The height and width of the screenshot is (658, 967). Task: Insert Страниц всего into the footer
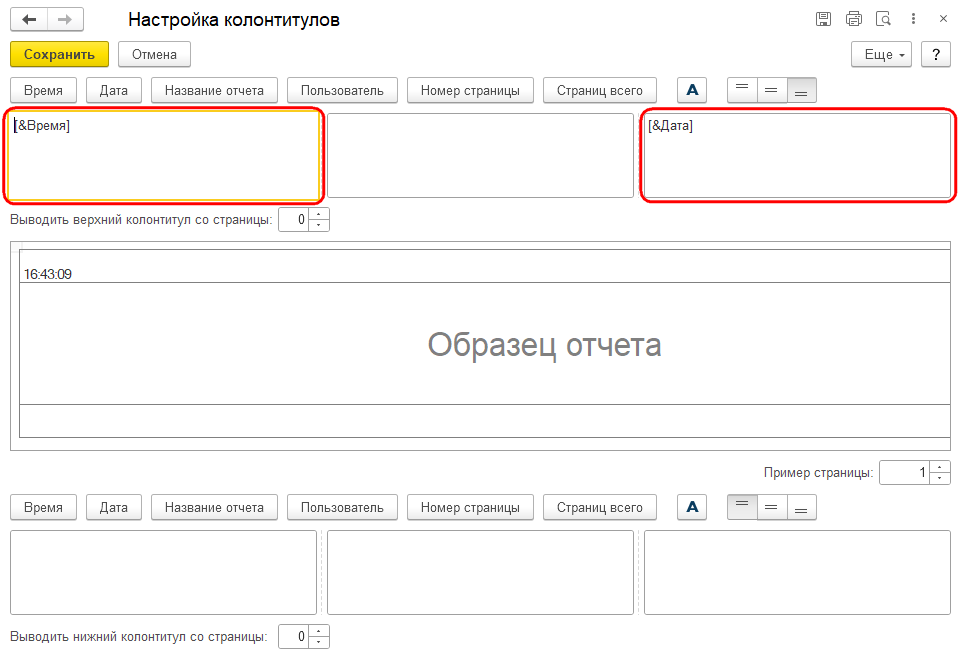(599, 508)
